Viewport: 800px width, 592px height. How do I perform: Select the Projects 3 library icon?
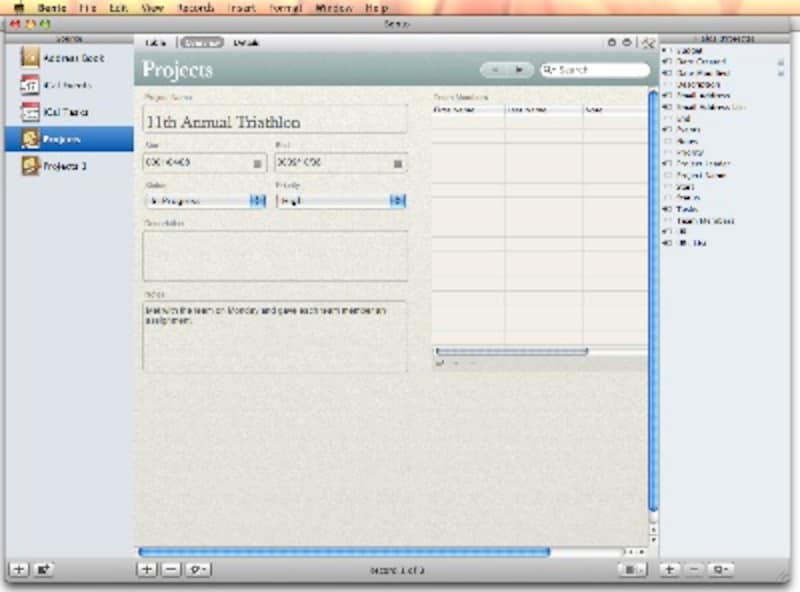click(x=30, y=166)
